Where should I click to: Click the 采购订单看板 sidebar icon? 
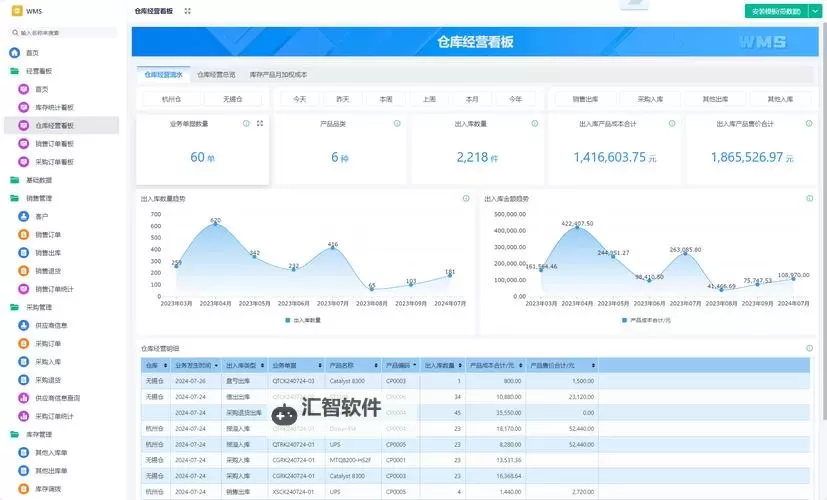[x=24, y=162]
